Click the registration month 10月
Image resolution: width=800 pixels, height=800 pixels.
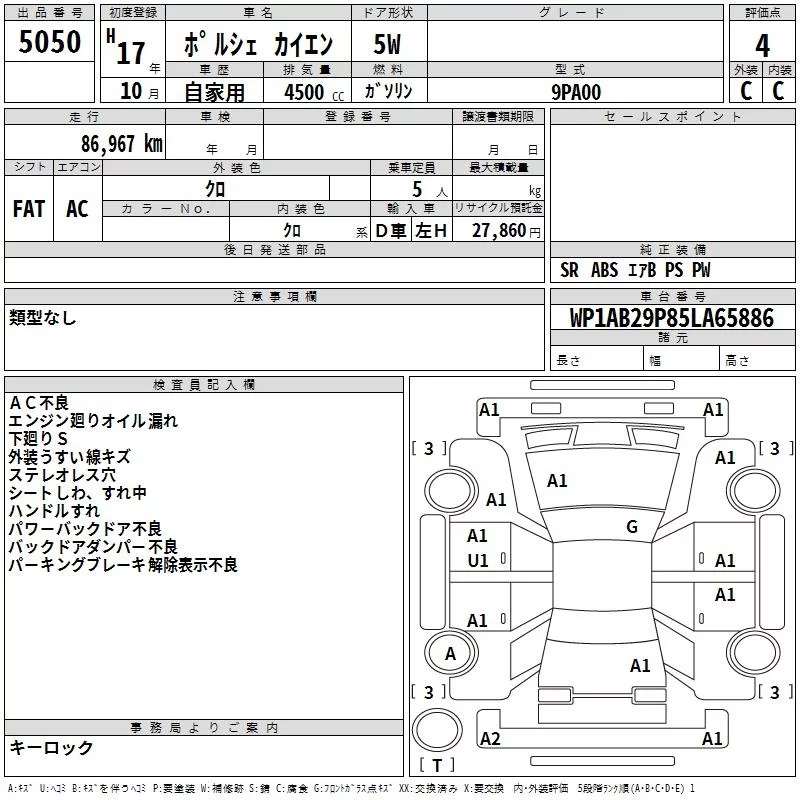click(139, 91)
